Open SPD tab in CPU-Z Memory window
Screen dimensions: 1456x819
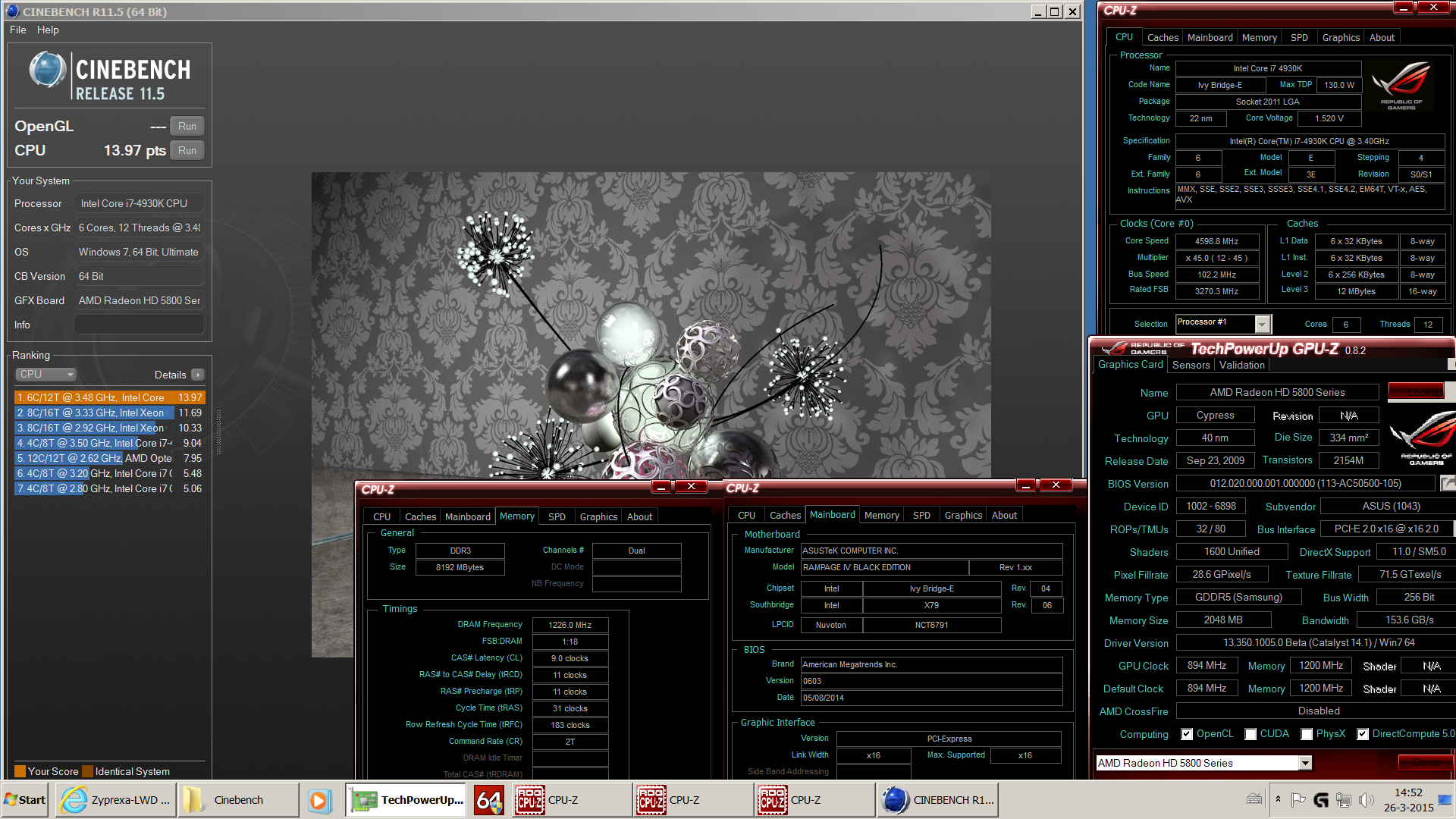click(x=557, y=516)
